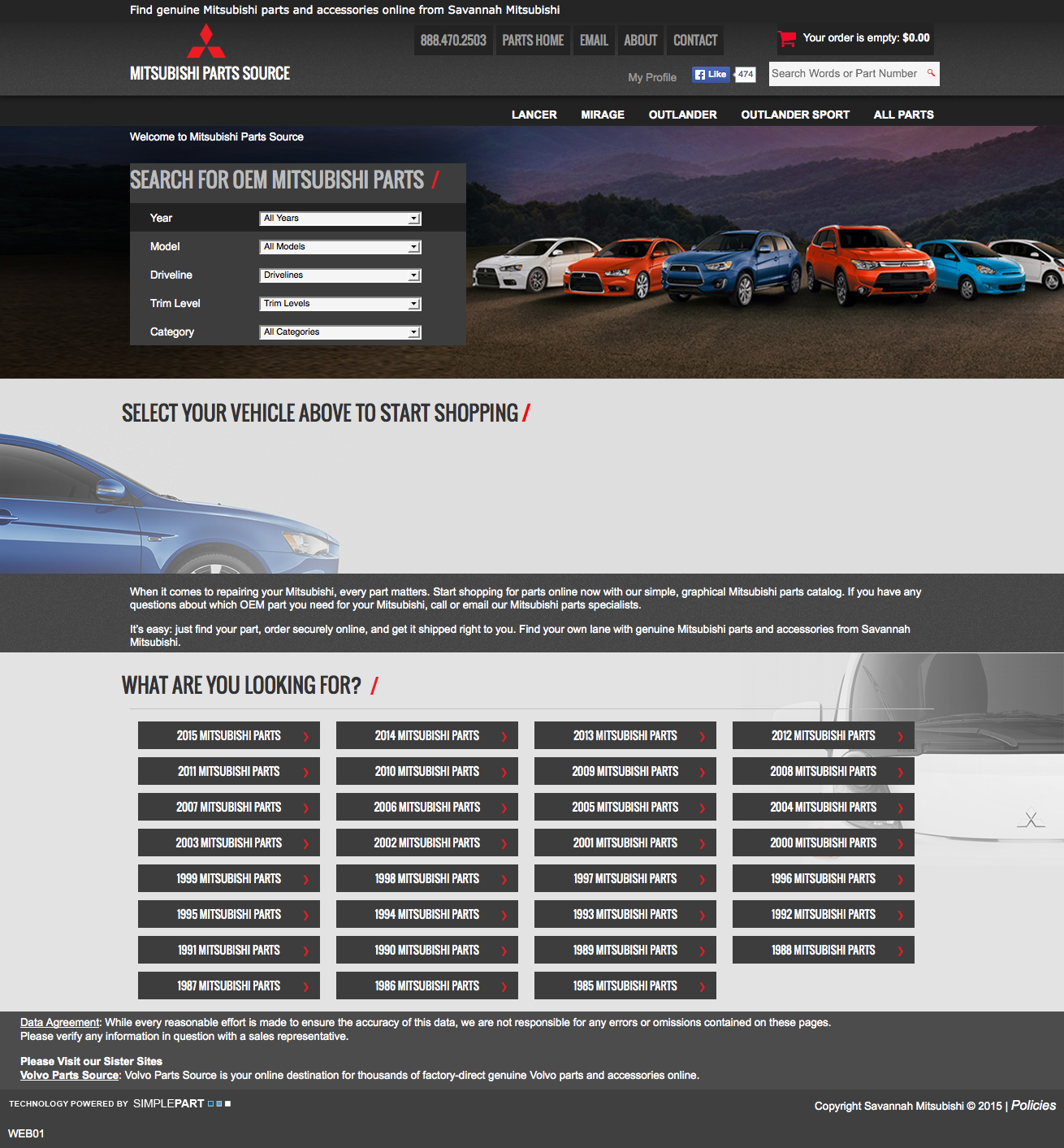The image size is (1064, 1148).
Task: Open the All Years dropdown
Action: [340, 219]
